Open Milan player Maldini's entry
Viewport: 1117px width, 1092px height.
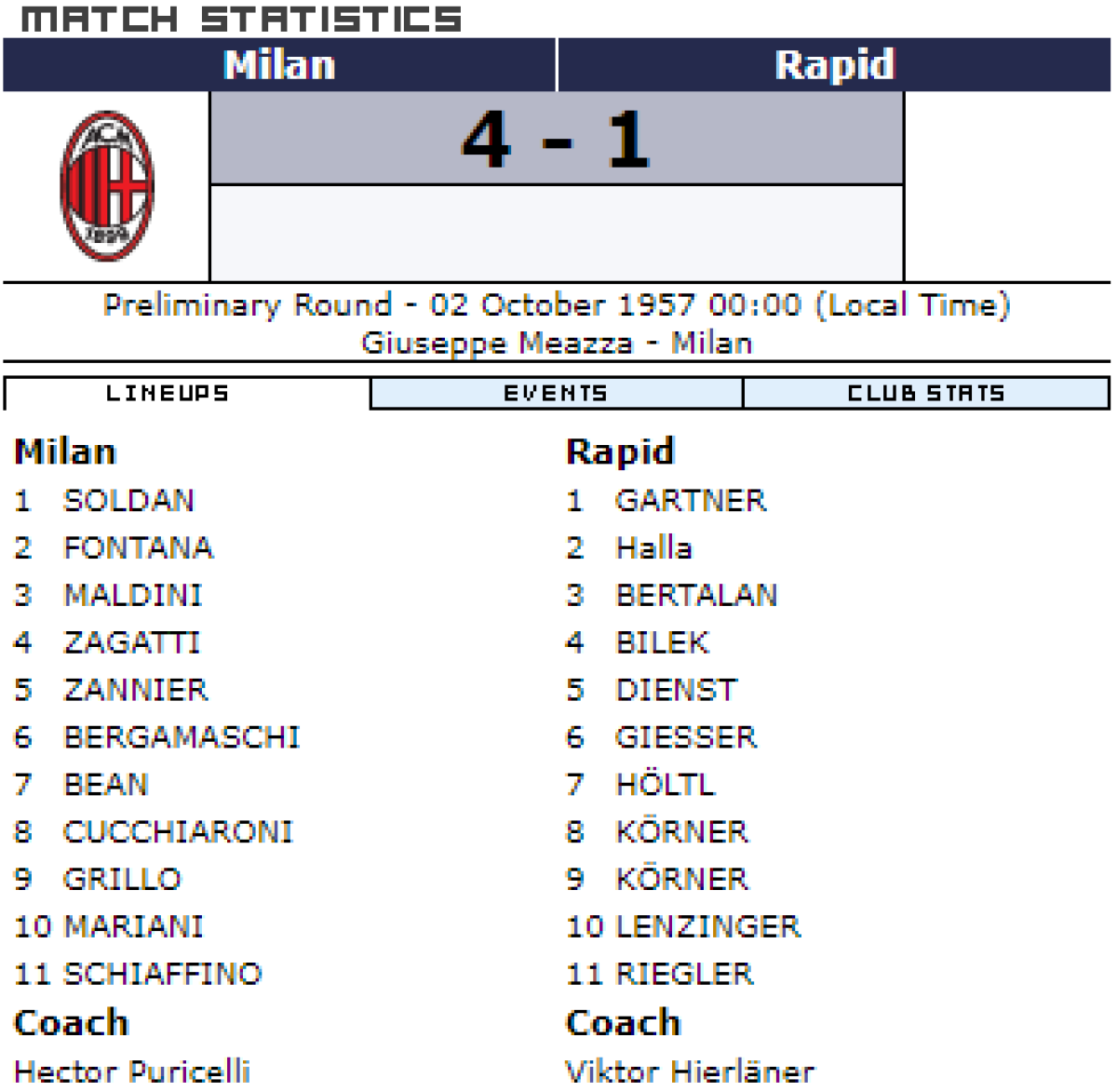[x=132, y=595]
